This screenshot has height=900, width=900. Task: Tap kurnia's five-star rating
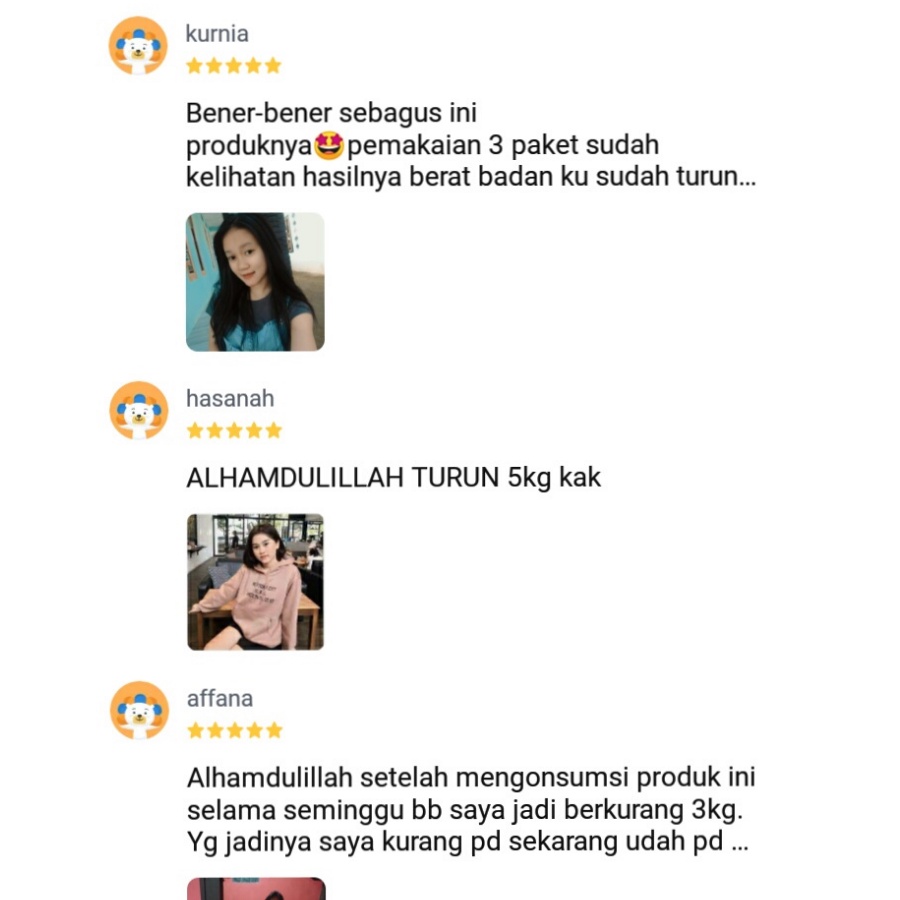(x=234, y=66)
